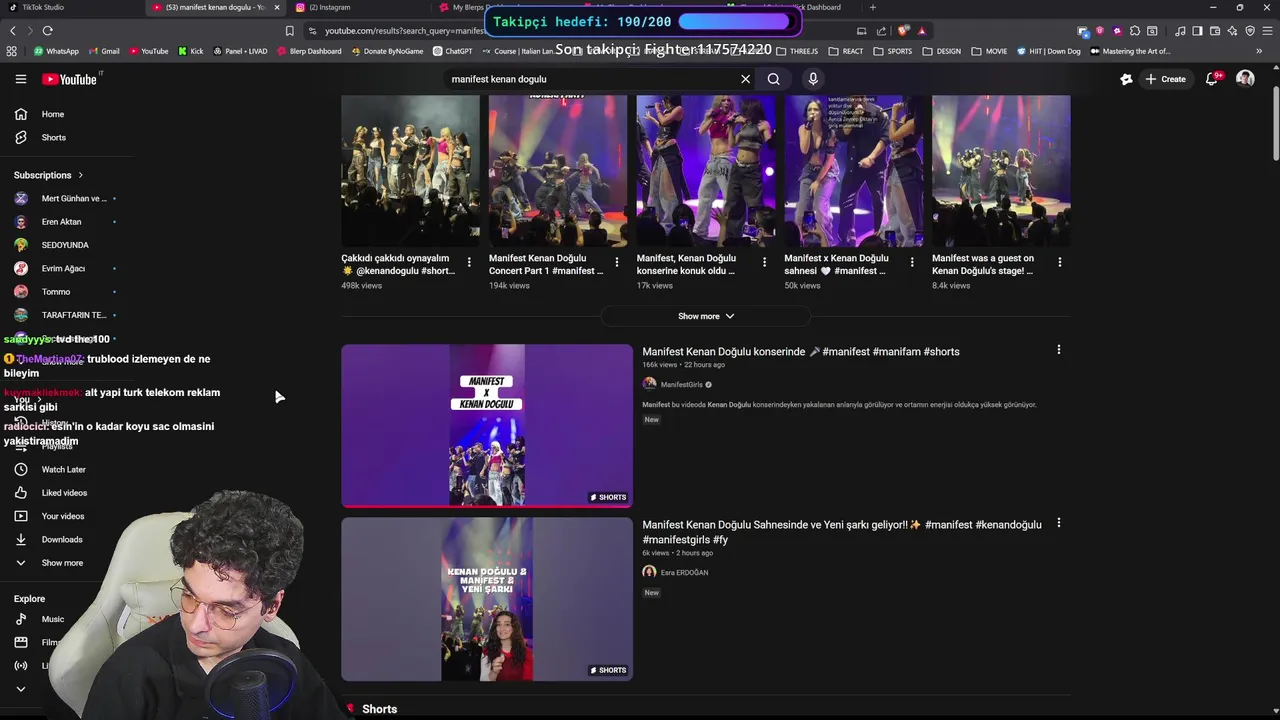Clear the search query with the X

pyautogui.click(x=745, y=79)
